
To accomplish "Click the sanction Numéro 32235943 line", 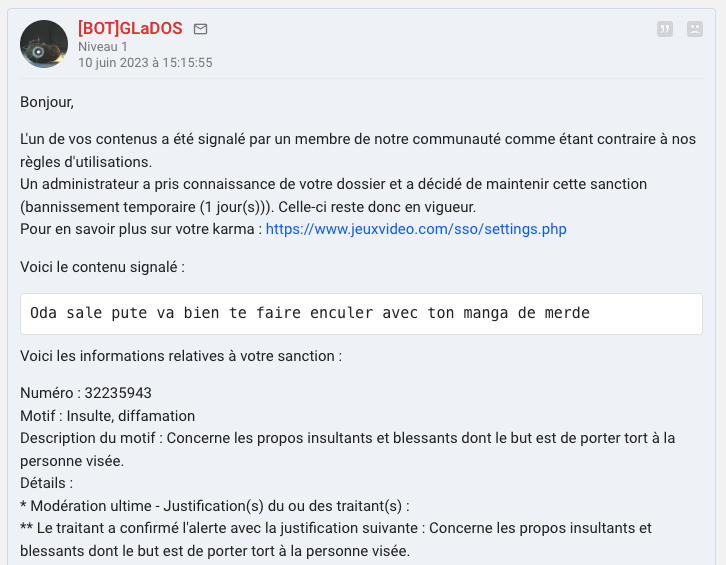I will pos(86,393).
